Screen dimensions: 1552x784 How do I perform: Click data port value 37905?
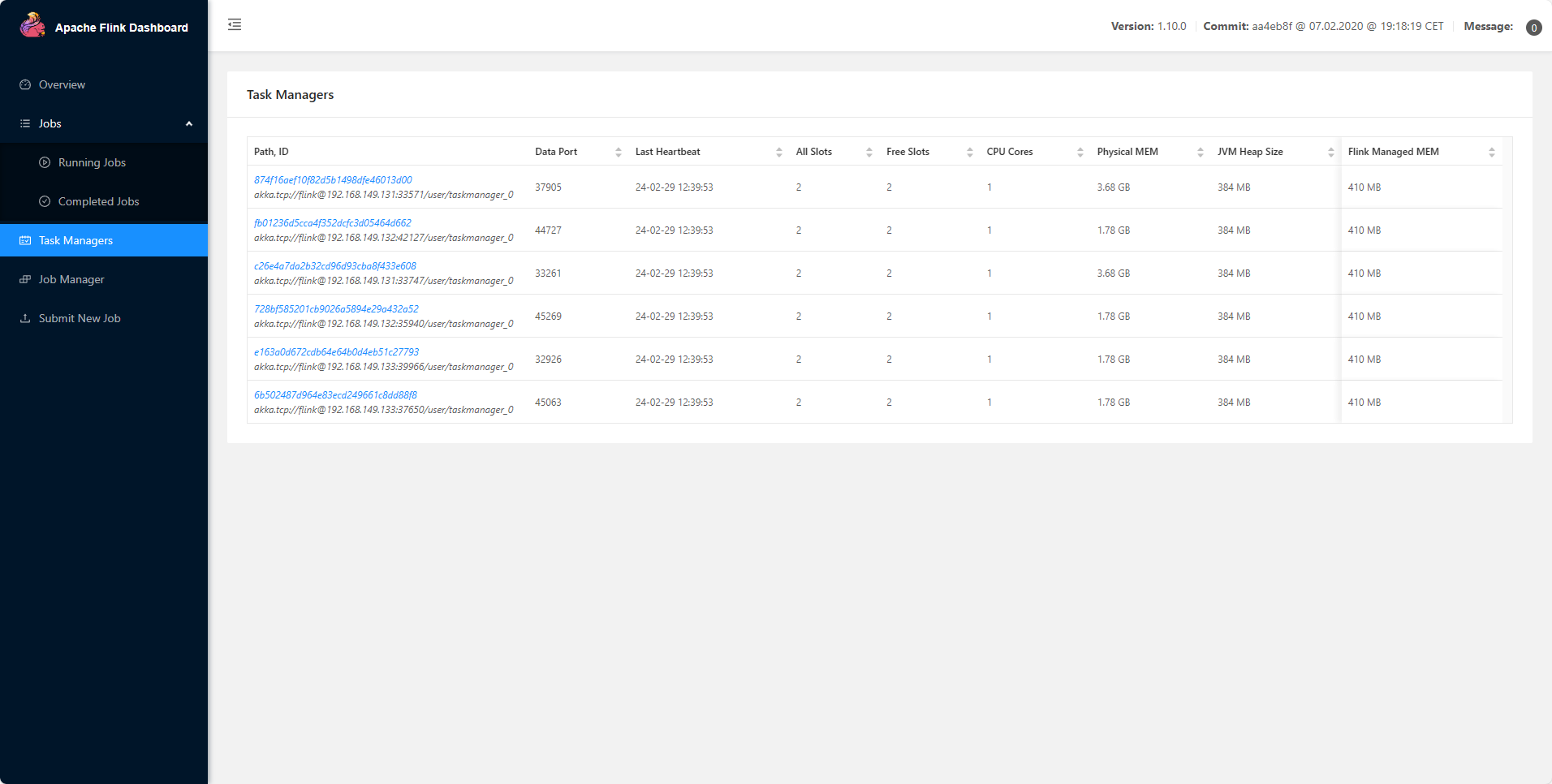coord(548,187)
